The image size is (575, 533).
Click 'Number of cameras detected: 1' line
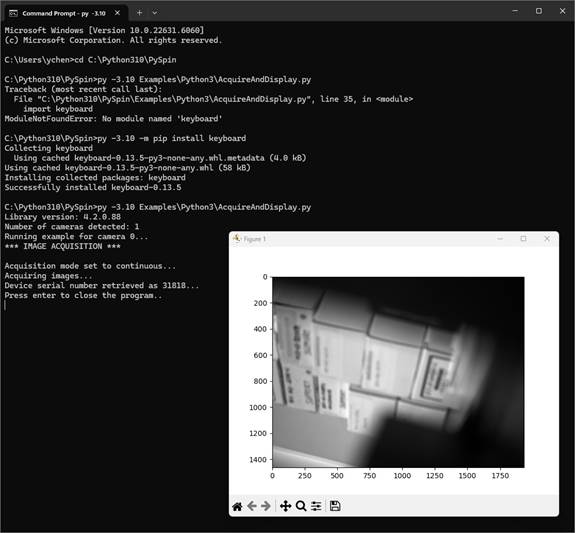coord(72,227)
